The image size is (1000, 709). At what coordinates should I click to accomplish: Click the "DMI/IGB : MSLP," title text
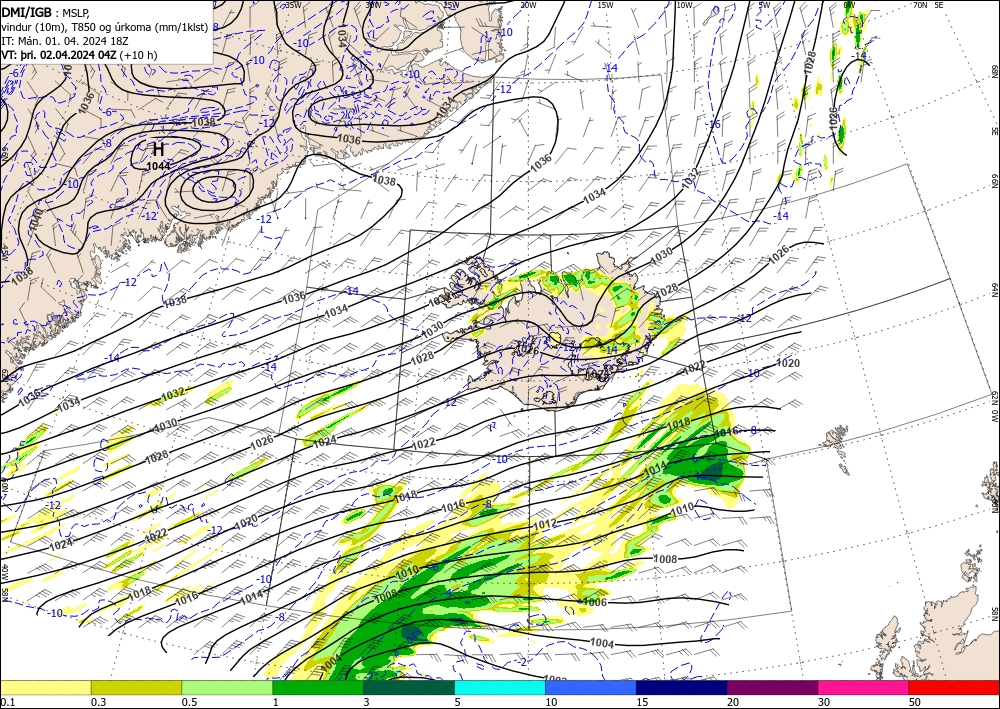pos(45,12)
